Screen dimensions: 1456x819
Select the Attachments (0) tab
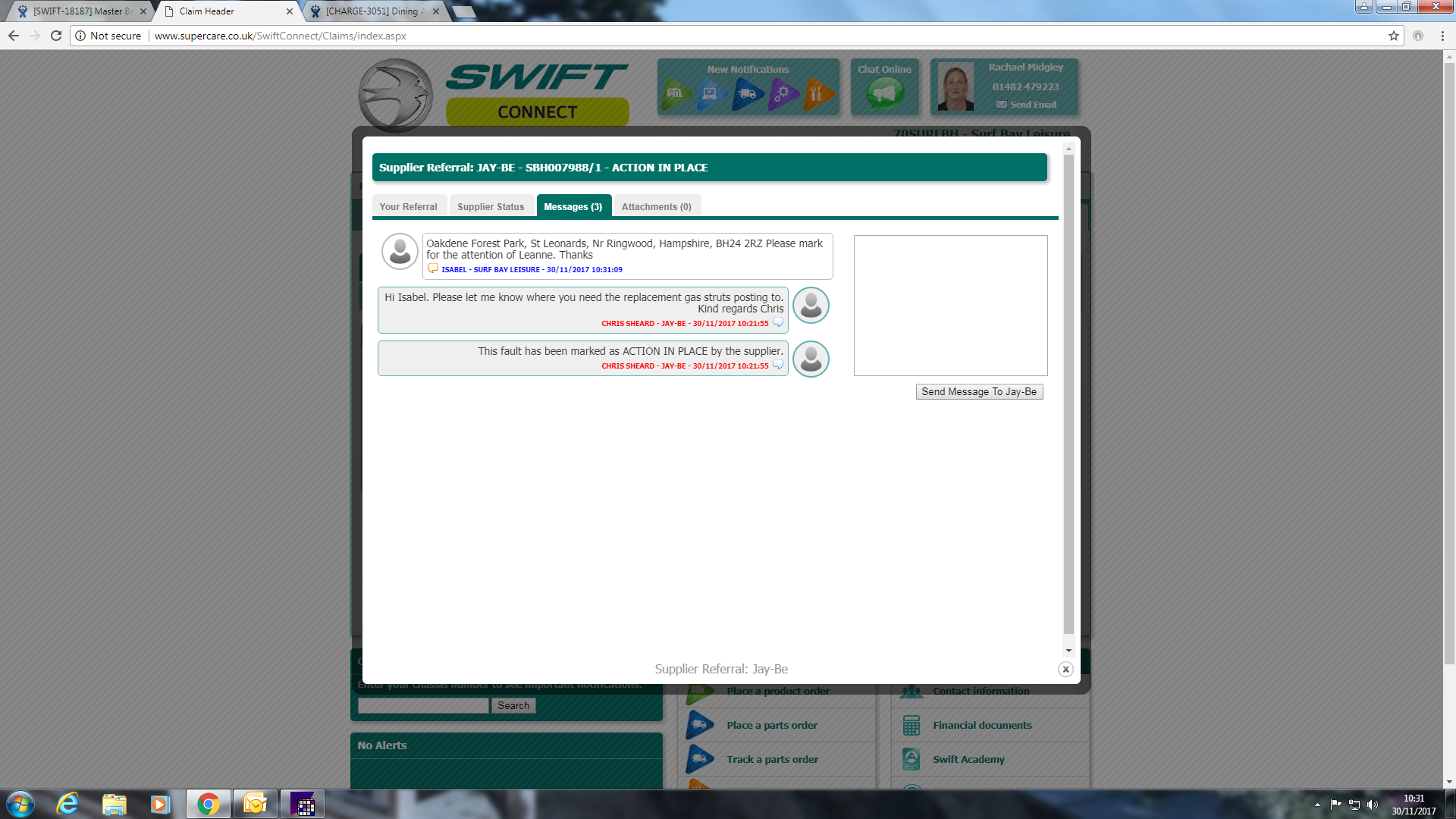click(656, 206)
